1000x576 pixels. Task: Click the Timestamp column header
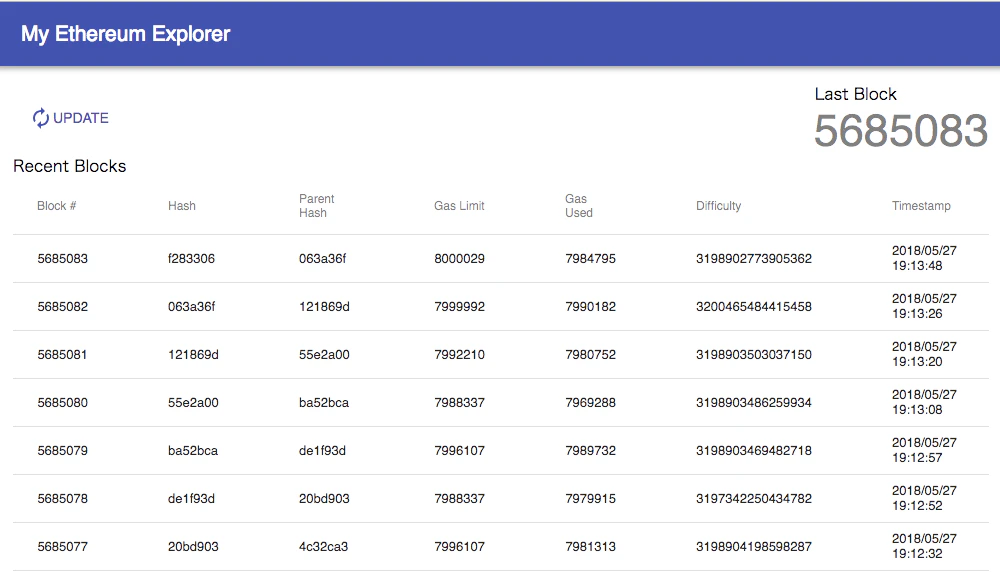921,205
